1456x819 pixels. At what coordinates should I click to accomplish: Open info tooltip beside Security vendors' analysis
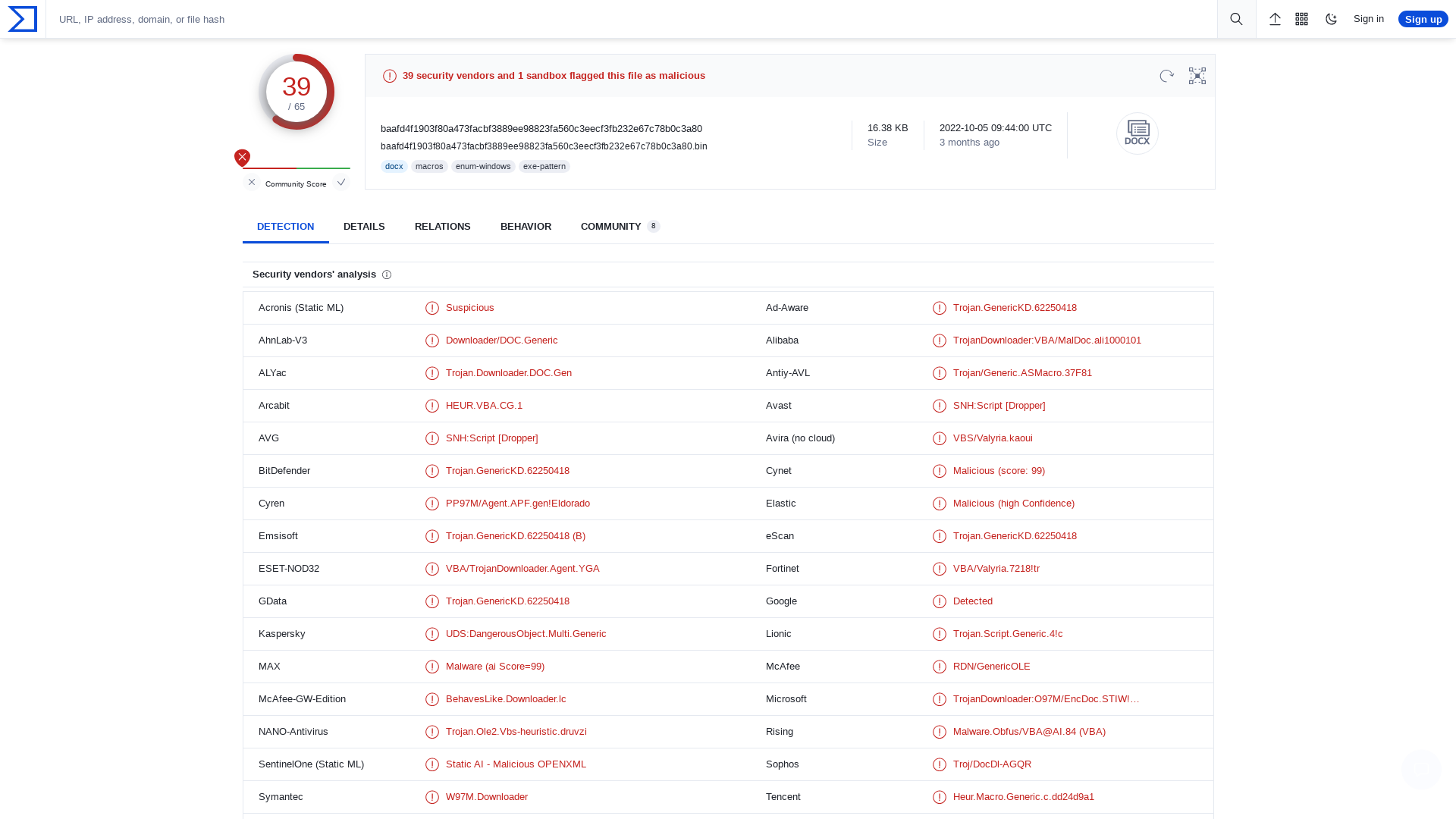387,275
